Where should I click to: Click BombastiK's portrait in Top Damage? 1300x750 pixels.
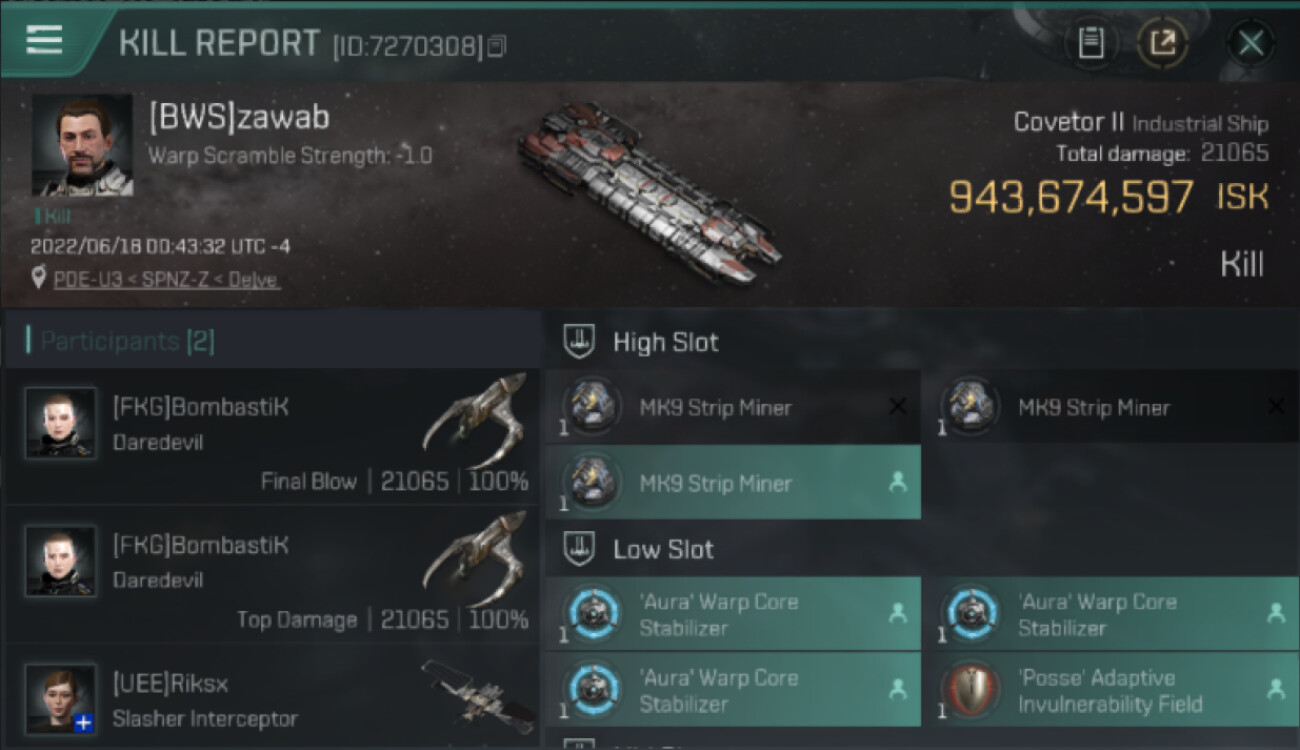tap(60, 561)
